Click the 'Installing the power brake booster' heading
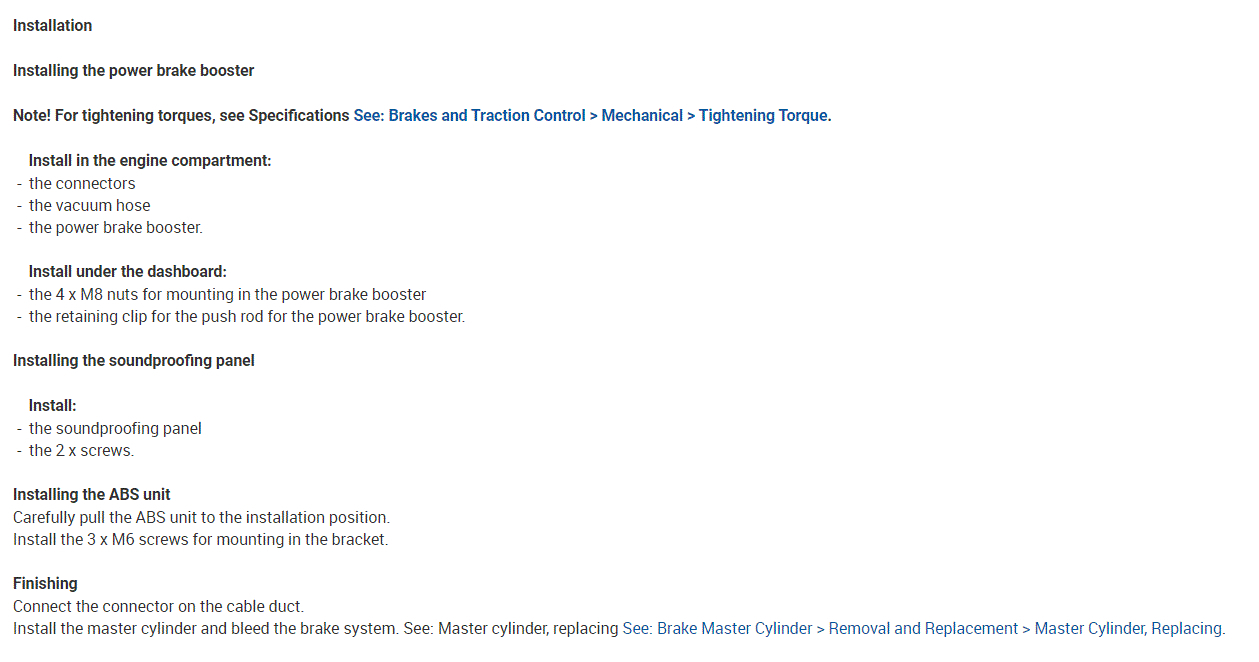Image resolution: width=1259 pixels, height=662 pixels. 133,71
